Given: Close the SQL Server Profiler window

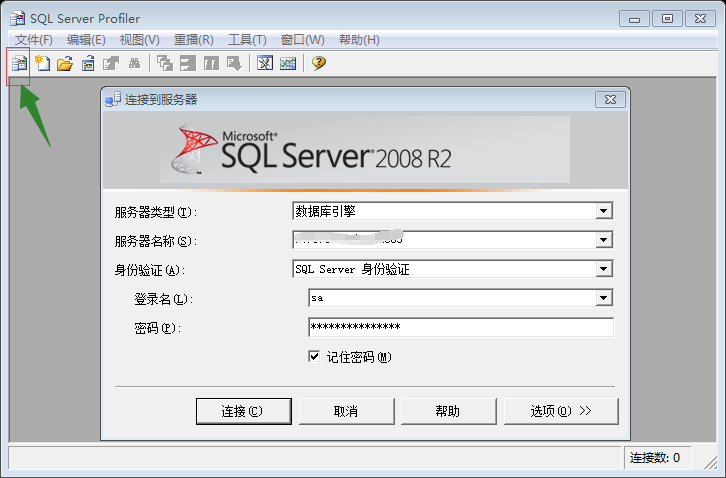Looking at the screenshot, I should pyautogui.click(x=701, y=19).
